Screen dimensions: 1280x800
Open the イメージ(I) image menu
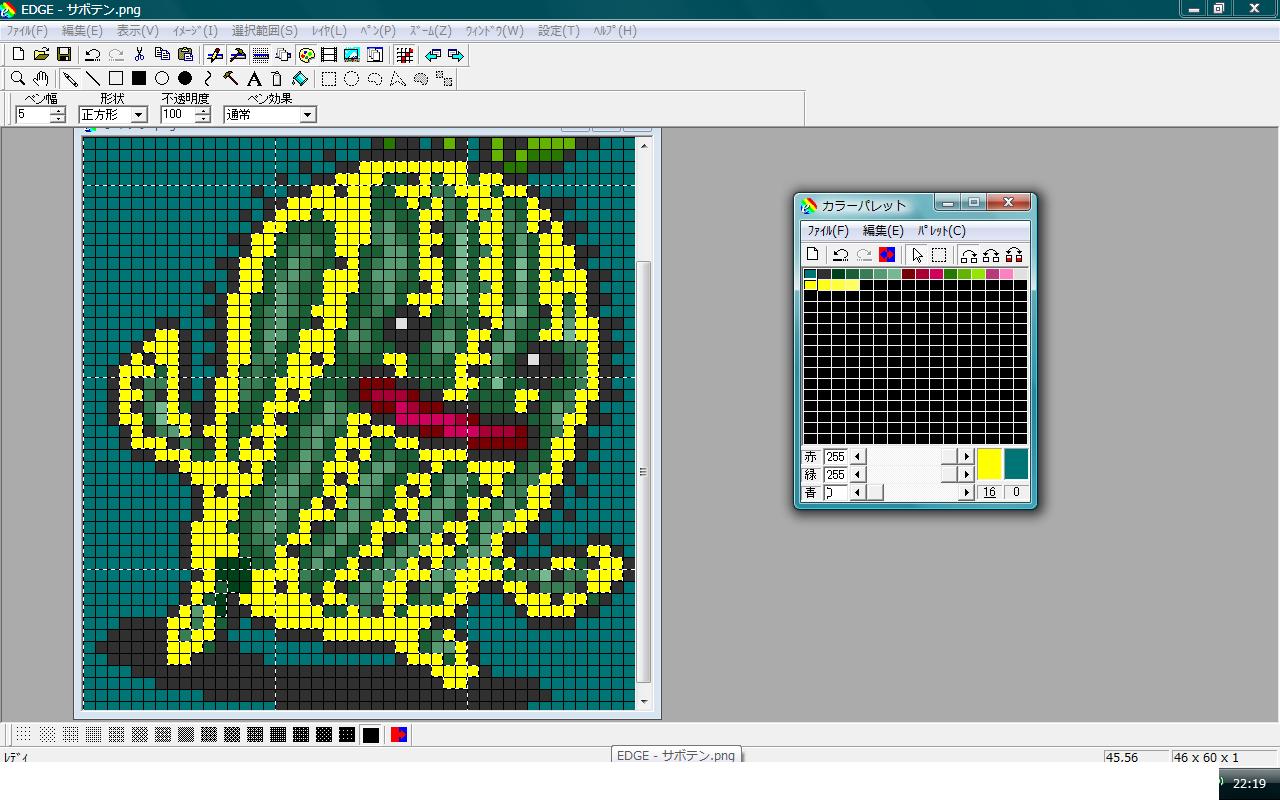tap(195, 30)
